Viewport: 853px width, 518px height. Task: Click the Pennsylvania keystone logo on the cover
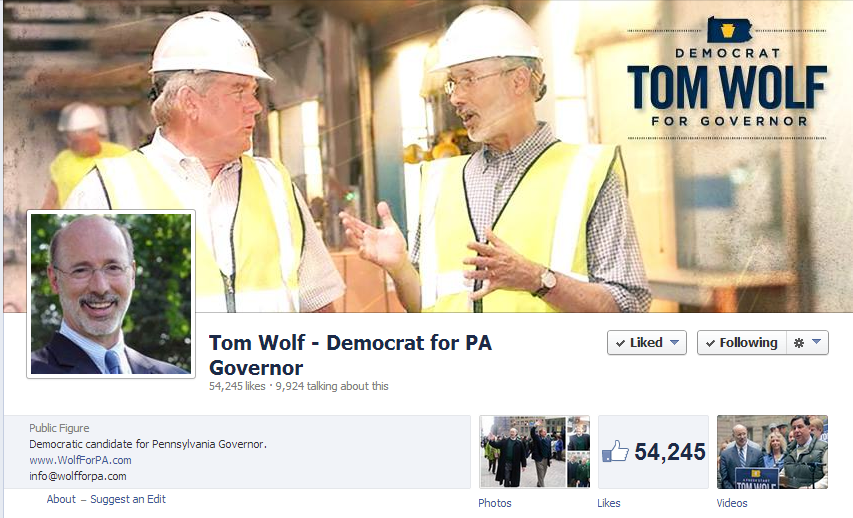[x=729, y=29]
